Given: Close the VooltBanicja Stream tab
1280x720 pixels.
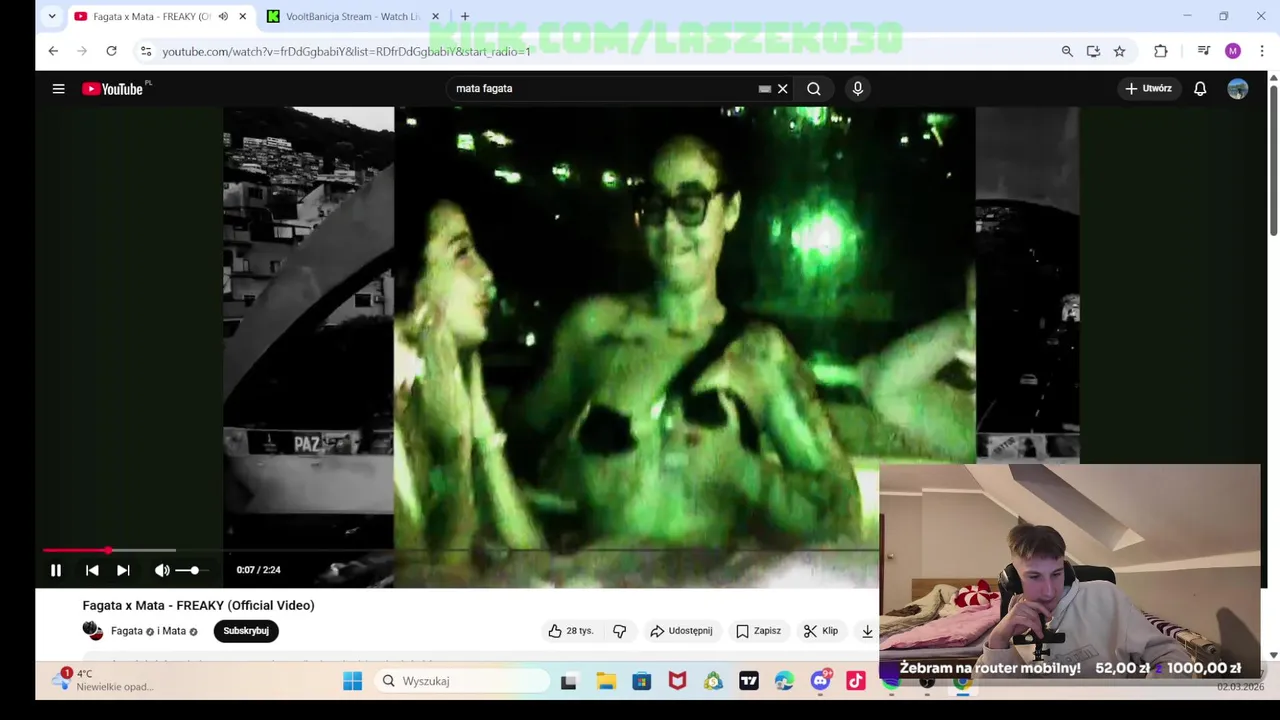Looking at the screenshot, I should click(x=435, y=16).
